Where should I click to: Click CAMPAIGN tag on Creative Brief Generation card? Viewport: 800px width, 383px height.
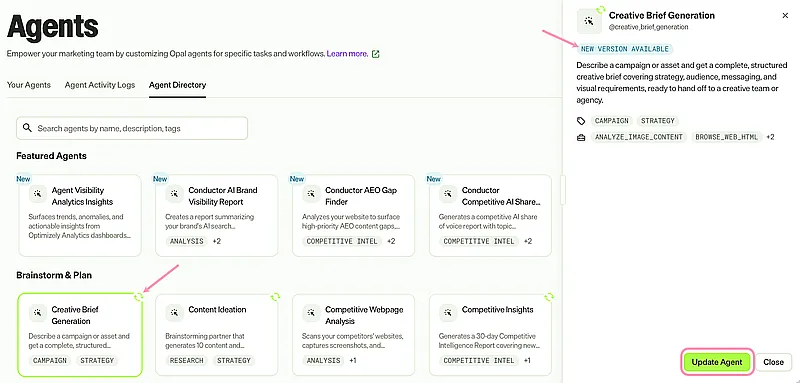coord(50,361)
